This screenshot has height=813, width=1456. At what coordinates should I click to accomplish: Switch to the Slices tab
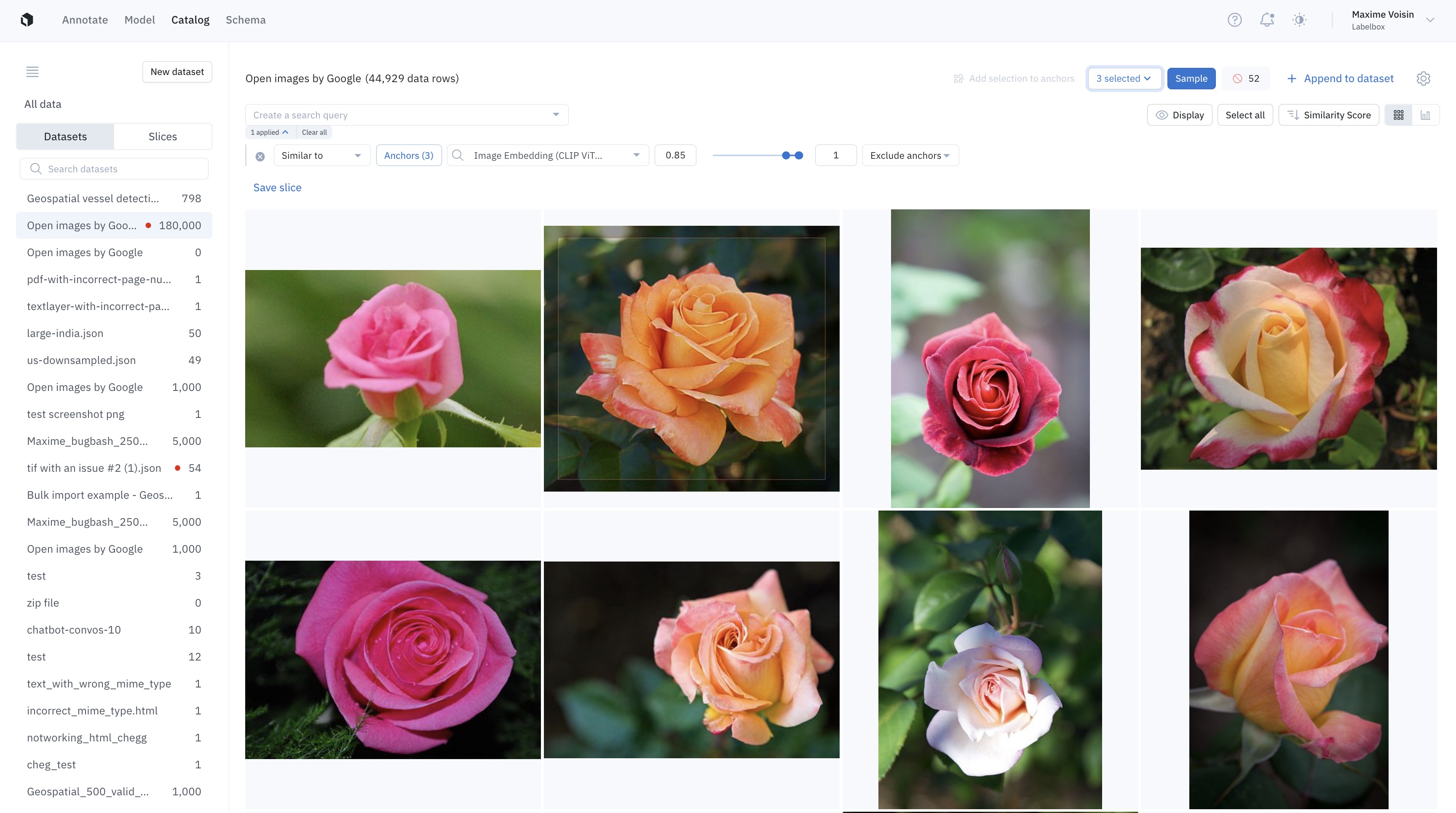(x=163, y=137)
